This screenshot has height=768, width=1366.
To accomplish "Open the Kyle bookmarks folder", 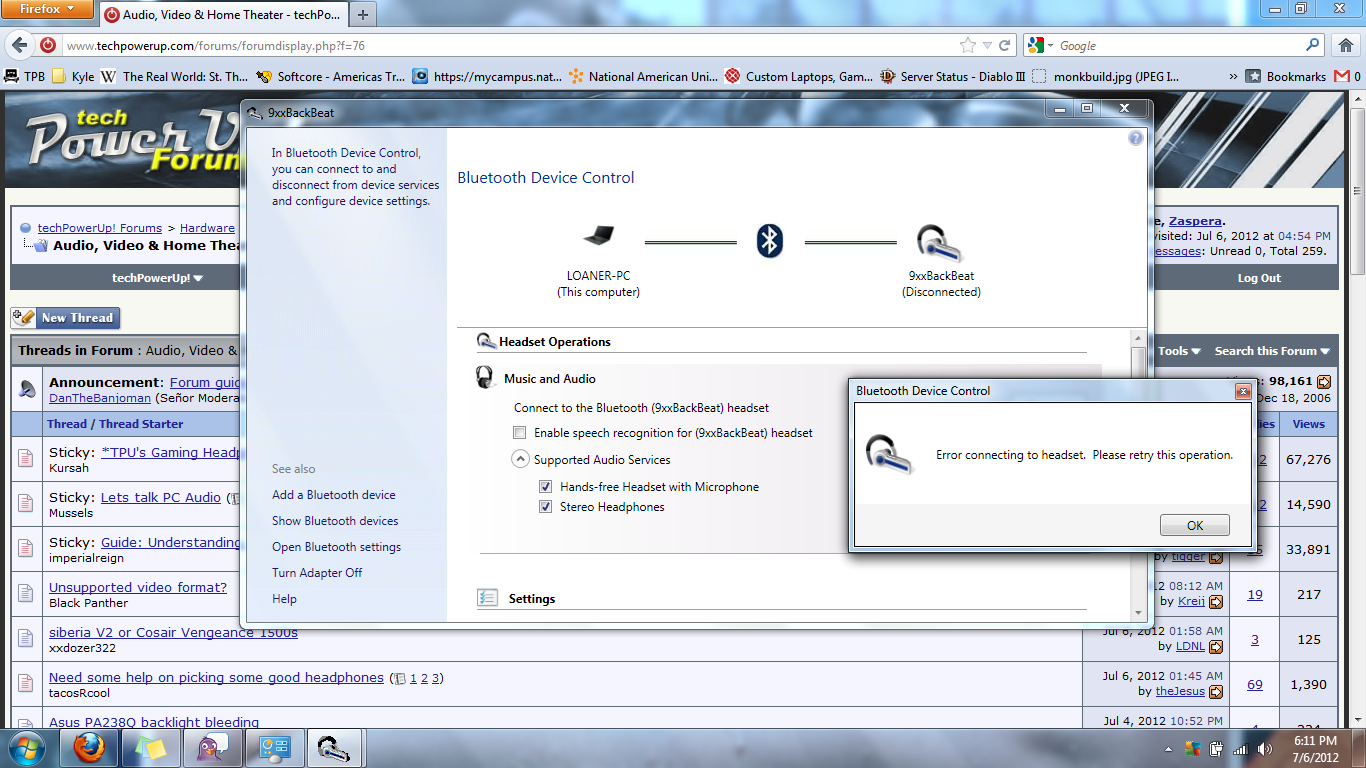I will 72,76.
